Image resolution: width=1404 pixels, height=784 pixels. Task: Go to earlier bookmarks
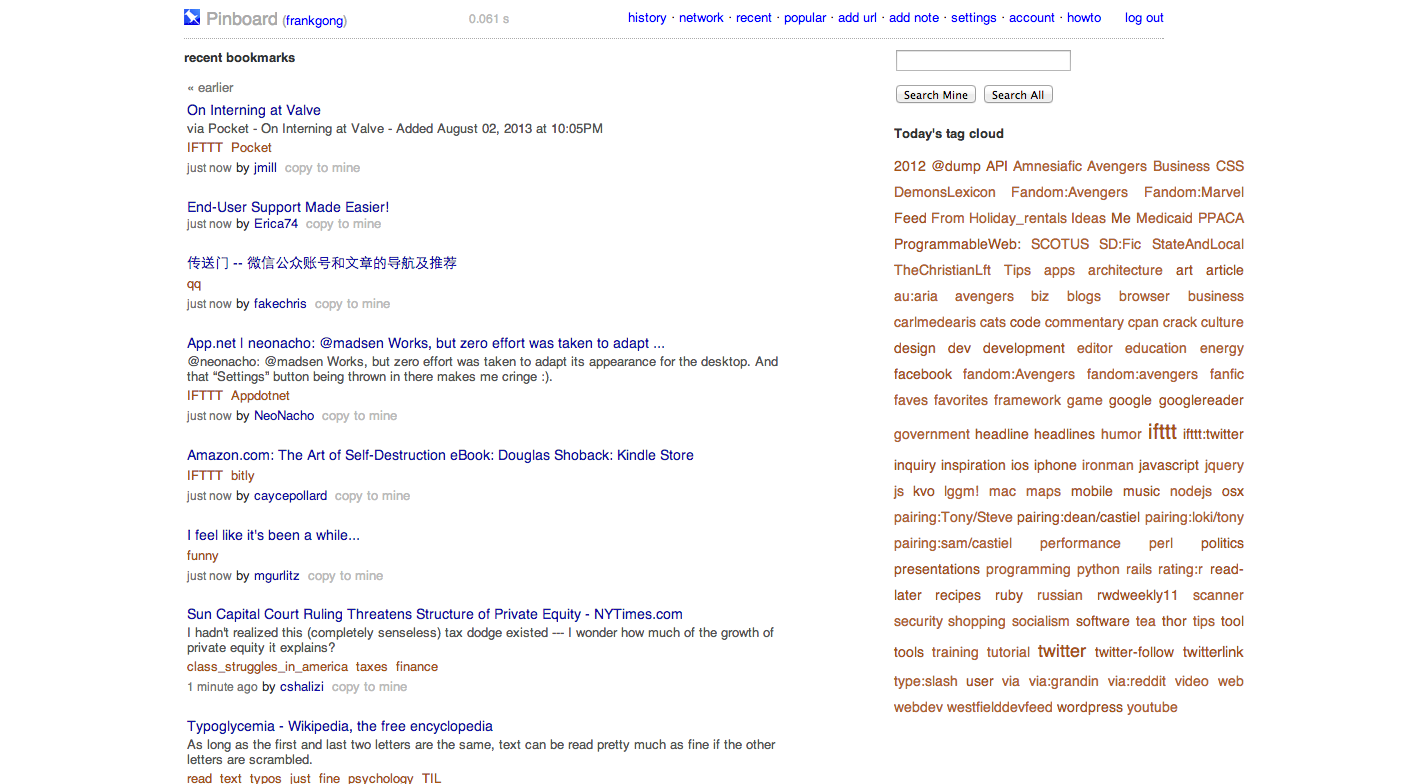coord(210,88)
